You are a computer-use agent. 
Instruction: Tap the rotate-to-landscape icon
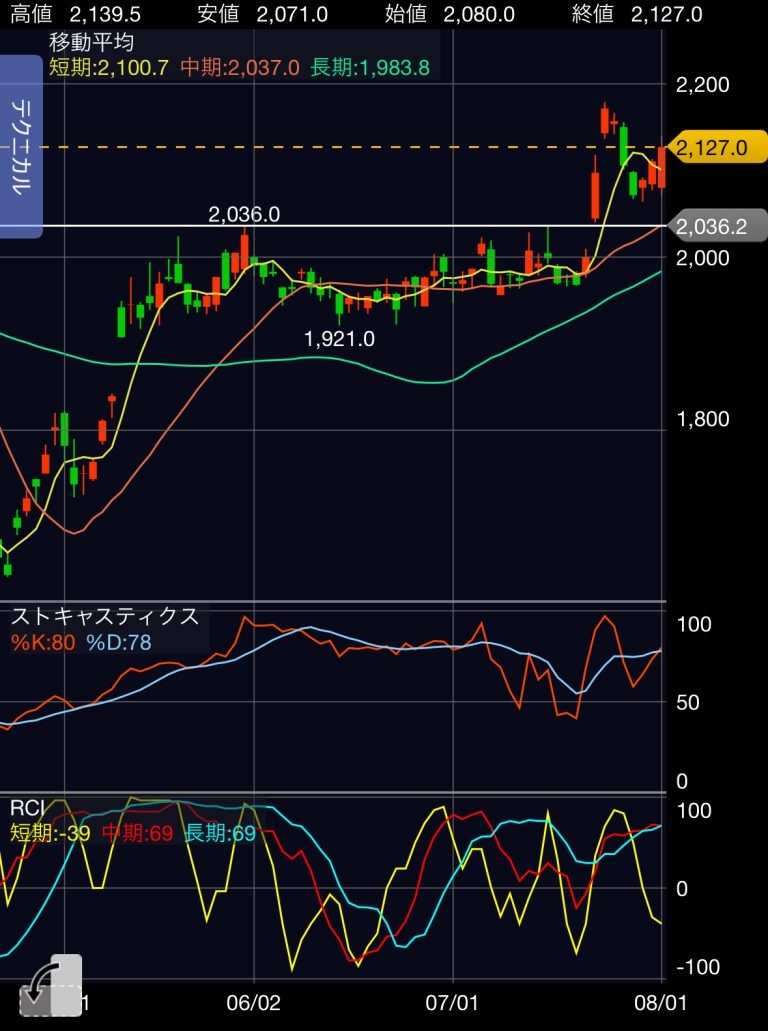tap(50, 986)
